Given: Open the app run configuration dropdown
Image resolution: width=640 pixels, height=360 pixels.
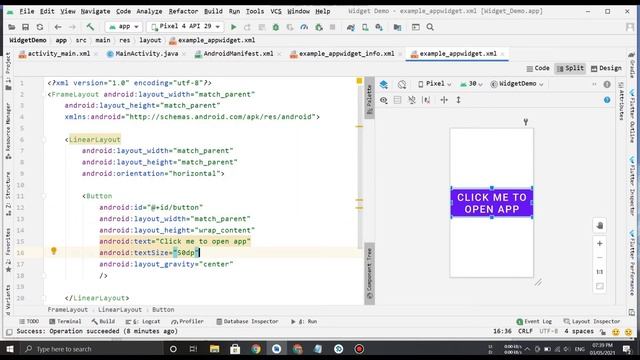Looking at the screenshot, I should point(123,27).
